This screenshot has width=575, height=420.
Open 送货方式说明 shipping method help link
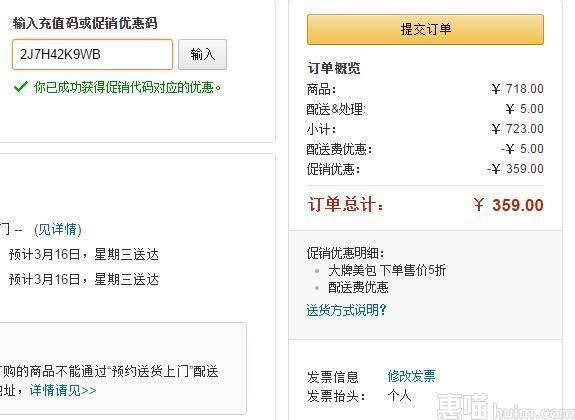point(346,310)
